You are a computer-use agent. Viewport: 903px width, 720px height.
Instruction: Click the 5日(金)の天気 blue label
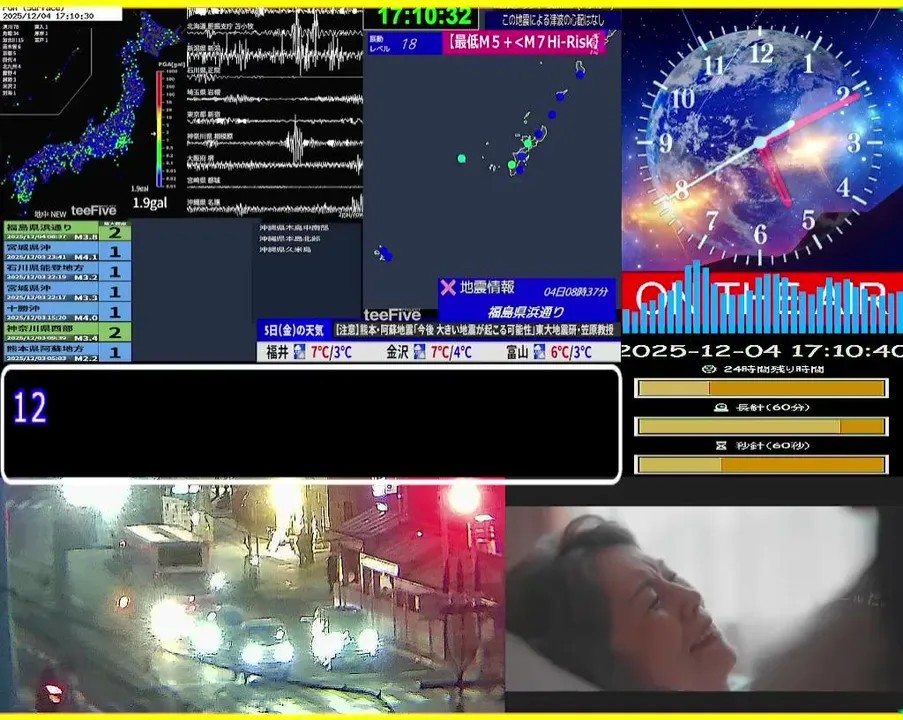pos(294,331)
